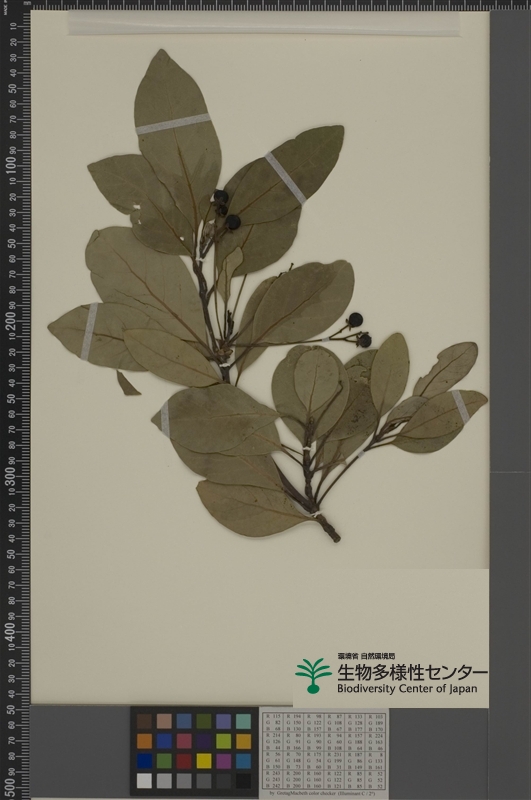
Task: Click the Biodiversity Center of Japan text
Action: pyautogui.click(x=407, y=688)
